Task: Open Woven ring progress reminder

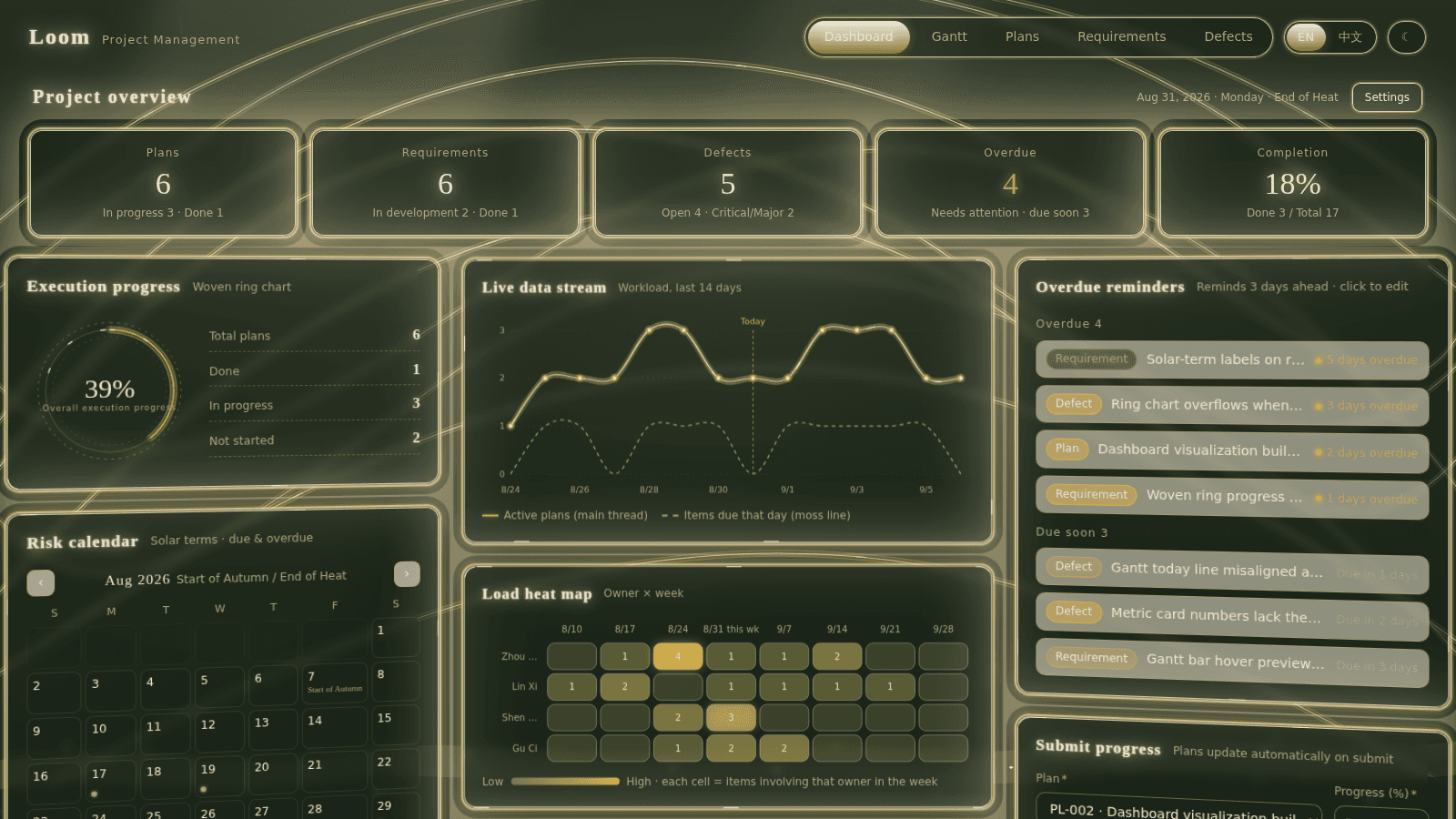Action: 1232,497
